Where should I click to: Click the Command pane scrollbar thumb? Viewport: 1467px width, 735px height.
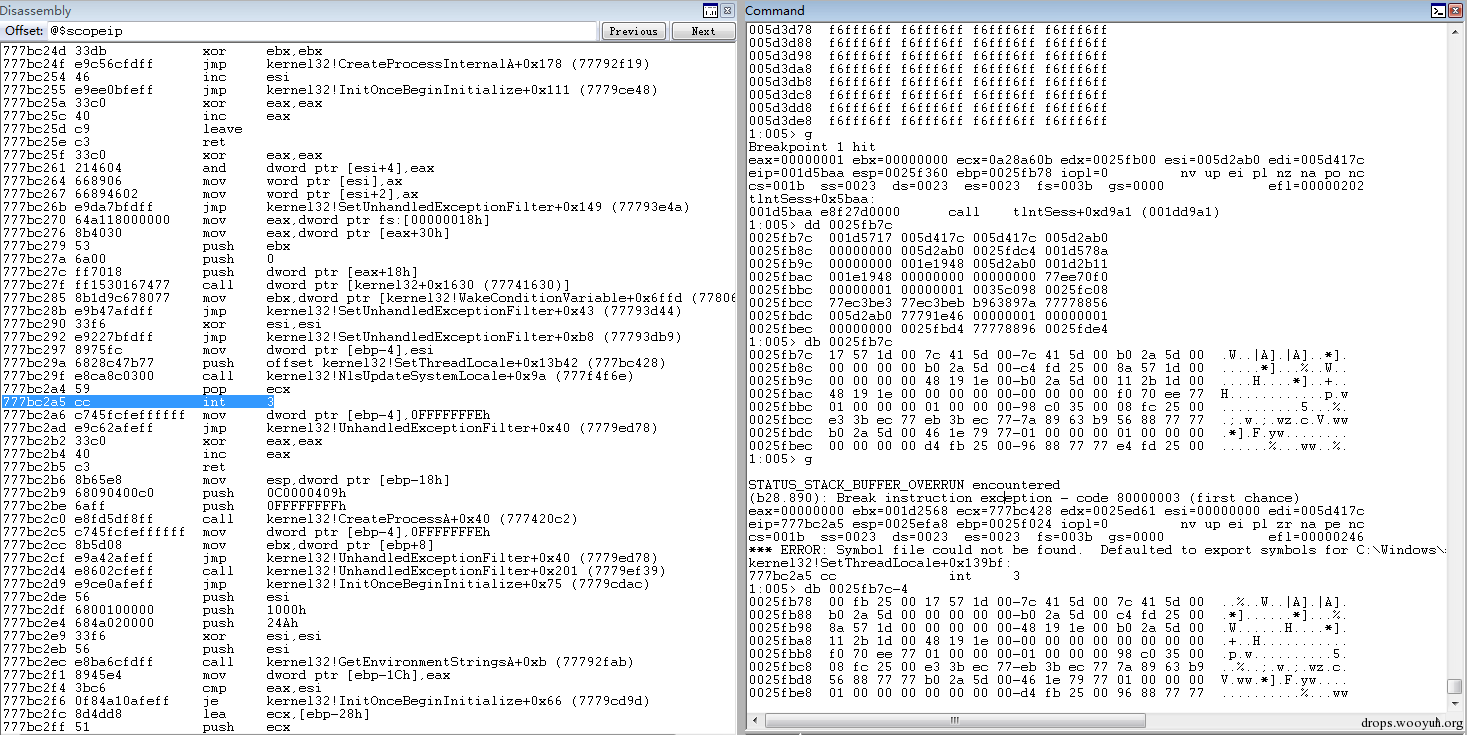[x=1455, y=686]
